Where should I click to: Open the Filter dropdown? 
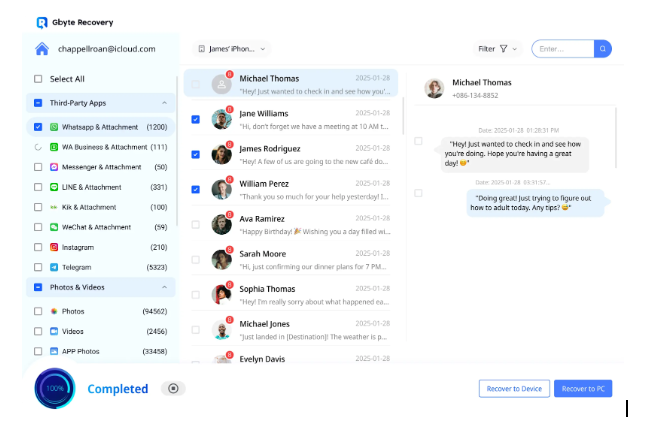click(x=498, y=48)
